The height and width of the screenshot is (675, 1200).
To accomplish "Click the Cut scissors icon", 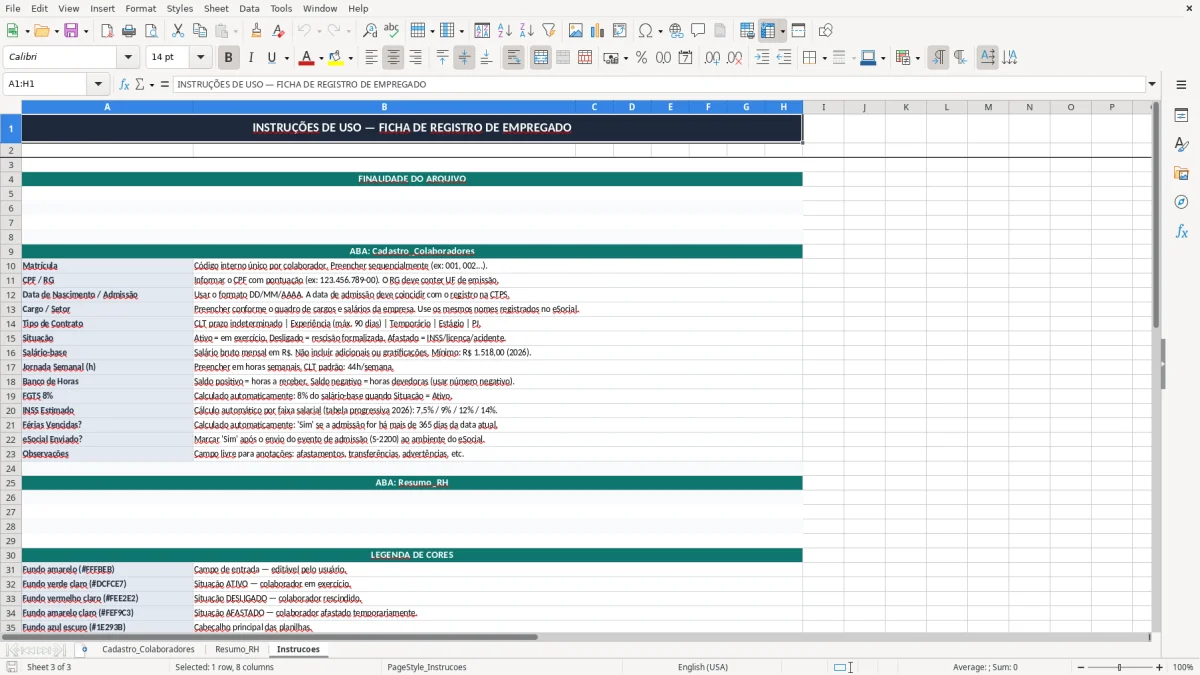I will [178, 31].
